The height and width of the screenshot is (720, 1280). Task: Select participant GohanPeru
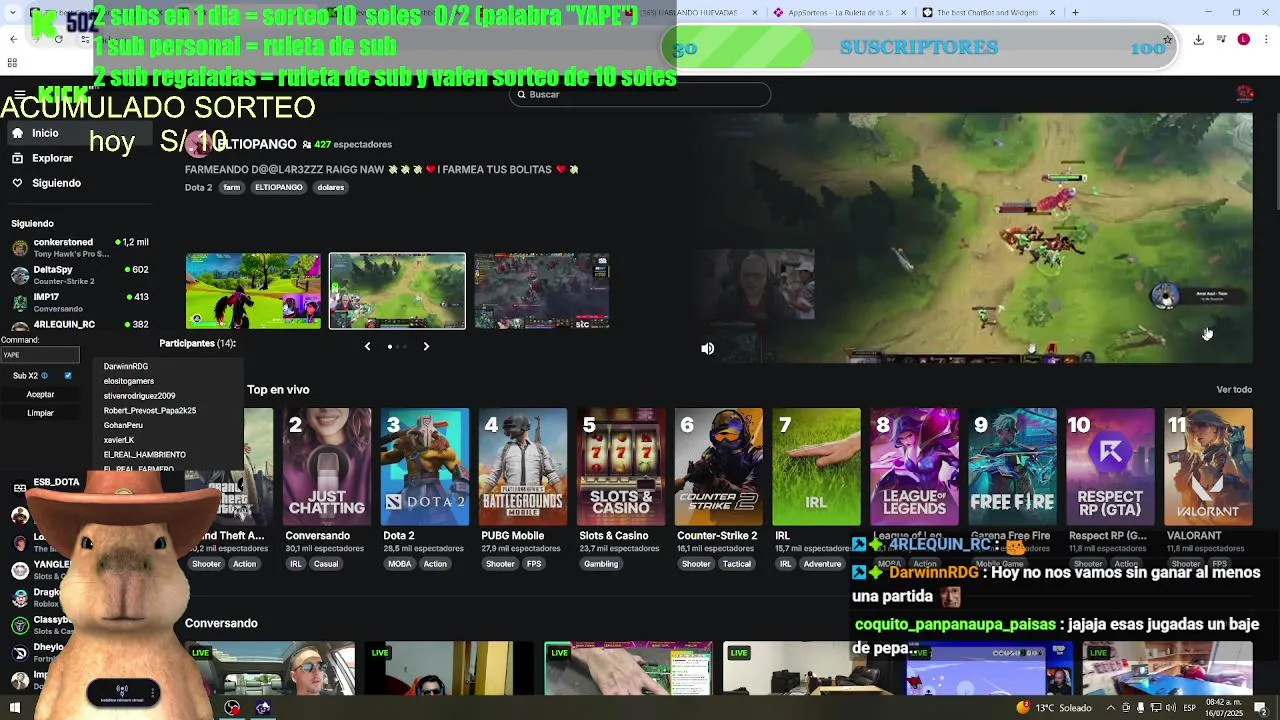(x=123, y=425)
